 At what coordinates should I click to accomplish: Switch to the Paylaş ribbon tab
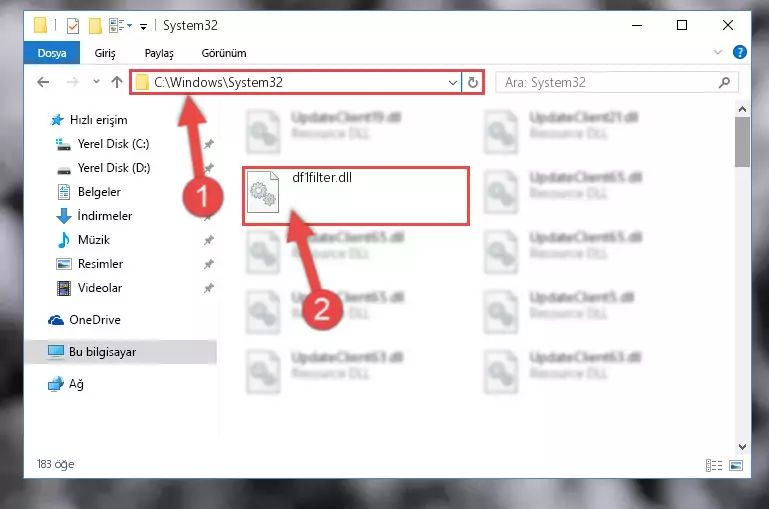(159, 53)
